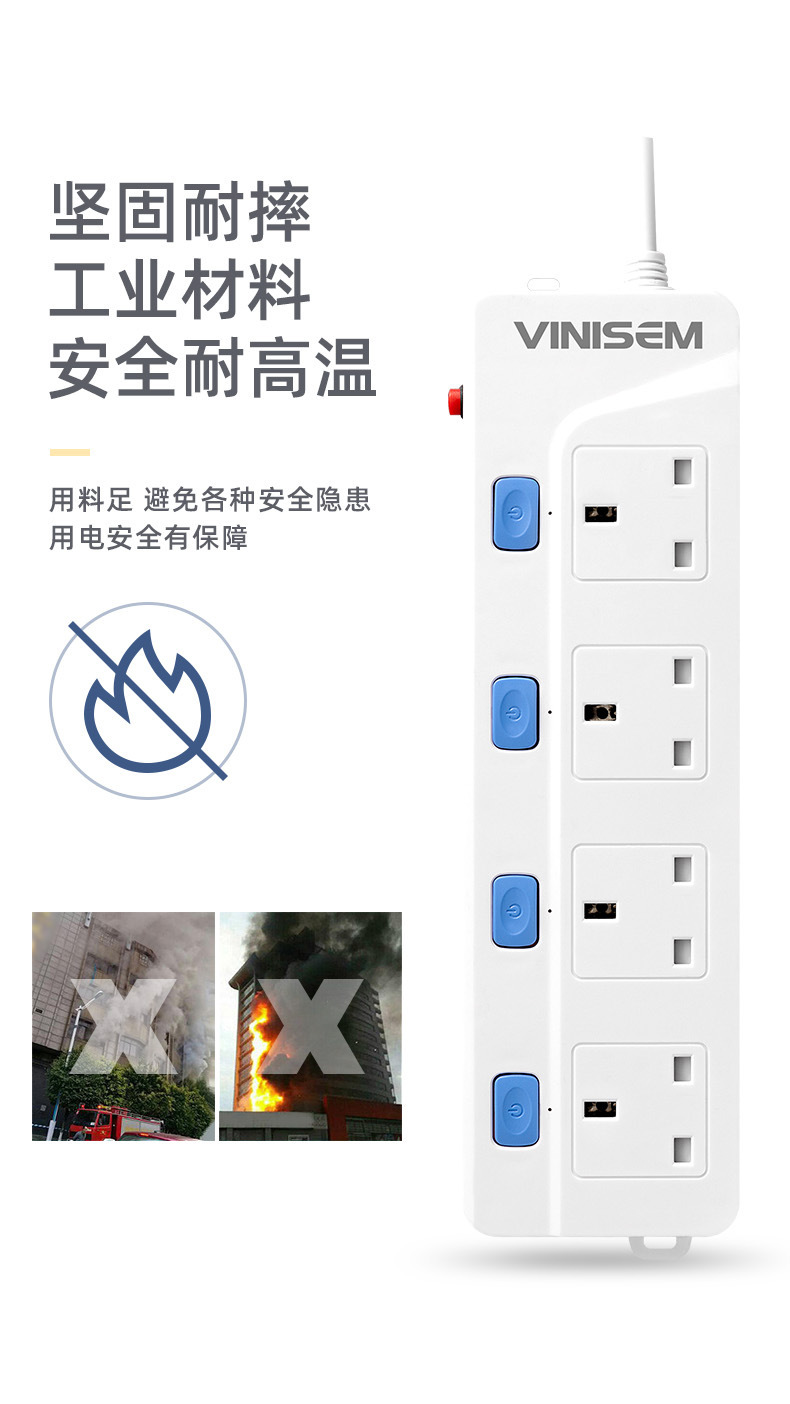Click the 坚固耐摔 headline text
Image resolution: width=790 pixels, height=1404 pixels.
click(180, 212)
